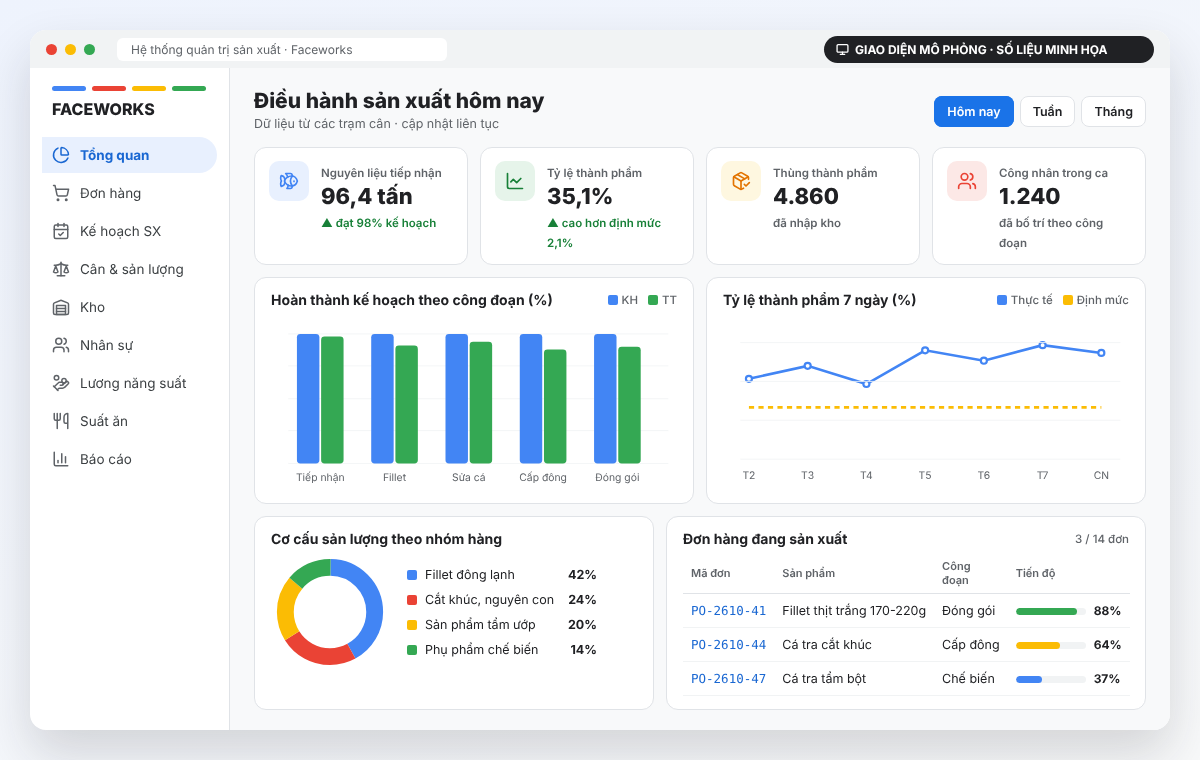Click the green TT legend swatch
1200x760 pixels.
pyautogui.click(x=653, y=300)
